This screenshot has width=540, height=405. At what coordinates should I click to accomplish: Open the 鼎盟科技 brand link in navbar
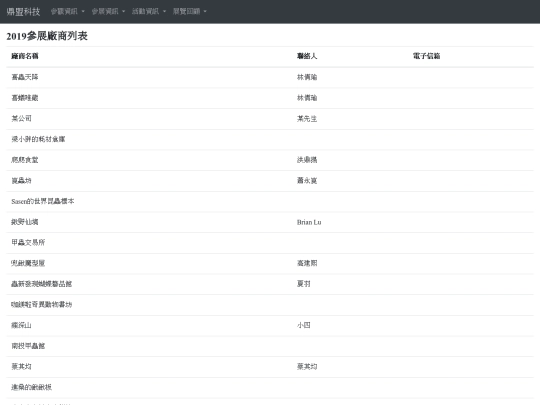[x=23, y=11]
